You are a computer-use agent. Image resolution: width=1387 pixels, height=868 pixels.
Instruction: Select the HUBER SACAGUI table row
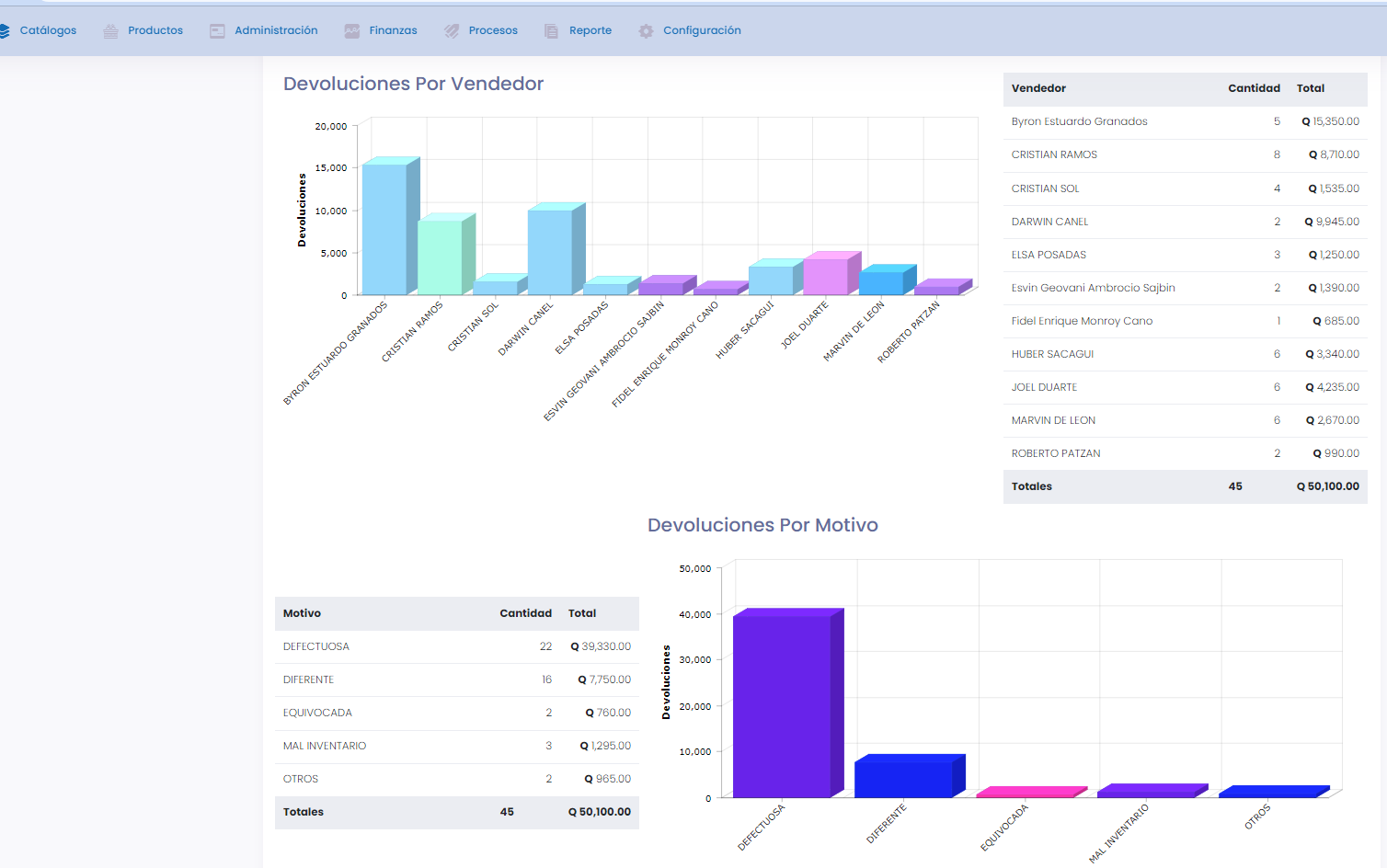pos(1185,354)
